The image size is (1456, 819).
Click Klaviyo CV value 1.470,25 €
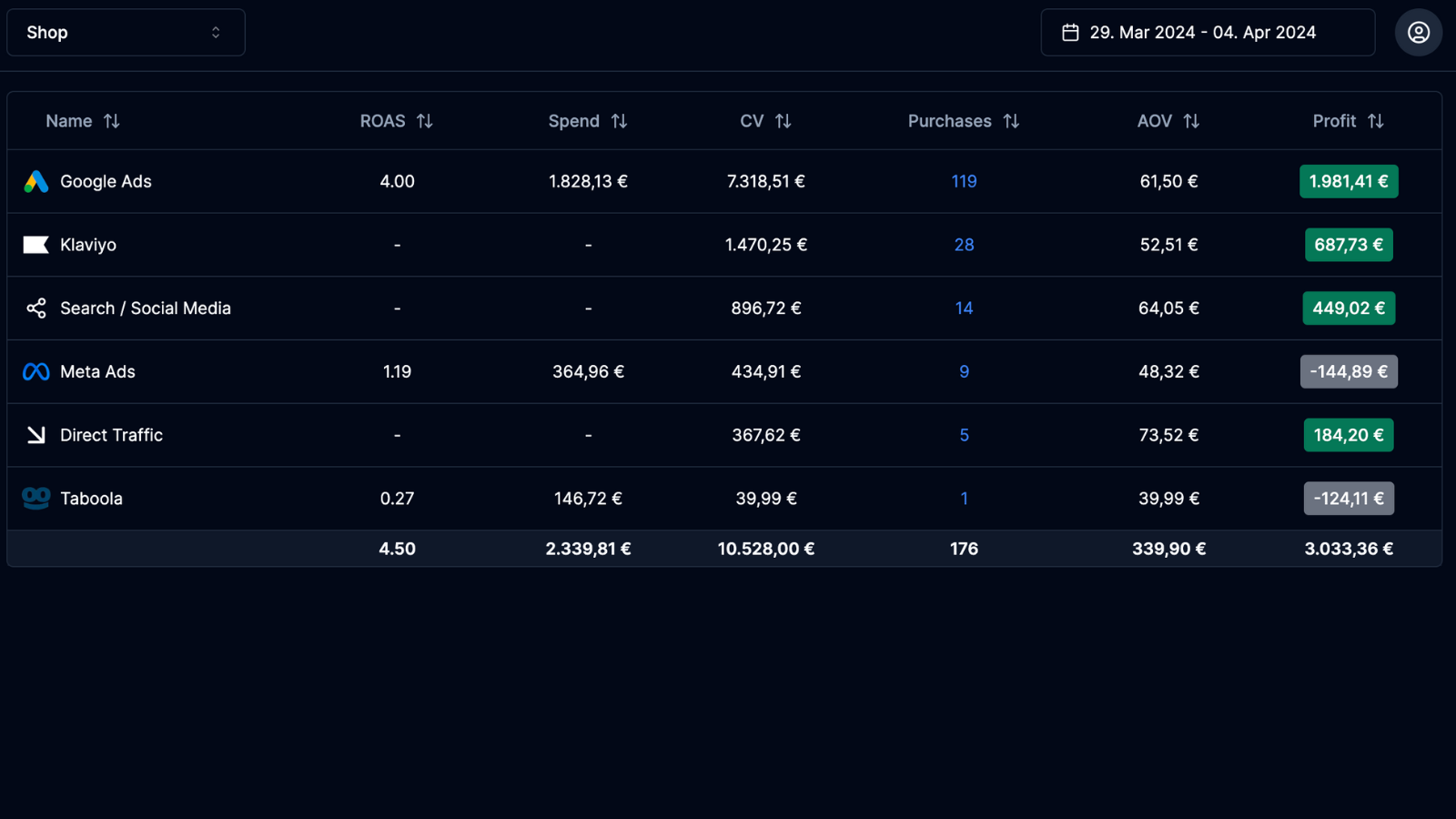pyautogui.click(x=765, y=245)
